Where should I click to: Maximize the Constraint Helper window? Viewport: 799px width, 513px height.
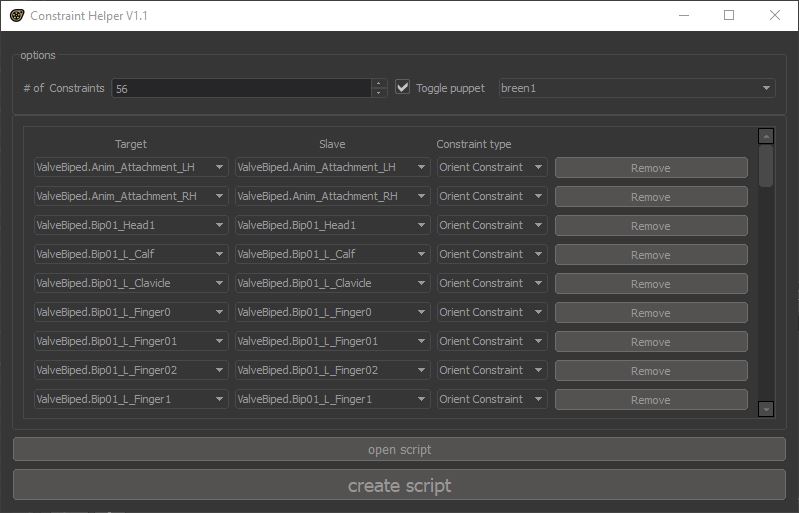(x=729, y=15)
